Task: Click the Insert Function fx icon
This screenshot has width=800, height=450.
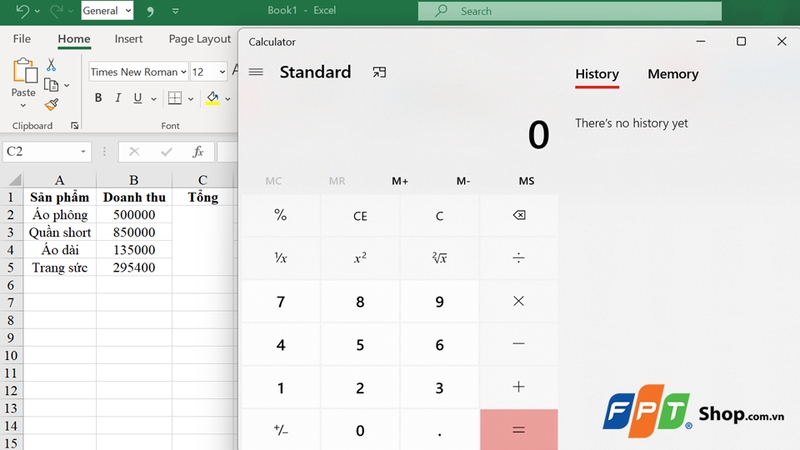Action: (x=198, y=152)
